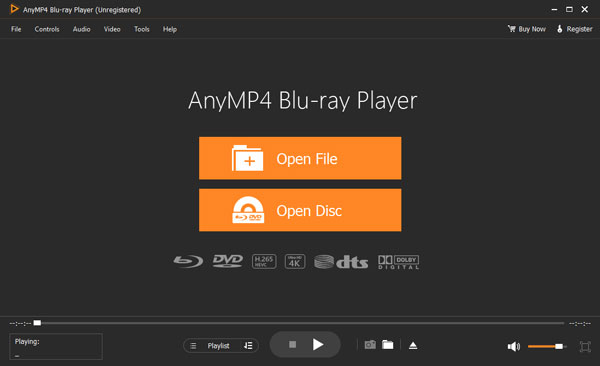This screenshot has height=366, width=600.
Task: Expand the Audio menu
Action: coord(82,29)
